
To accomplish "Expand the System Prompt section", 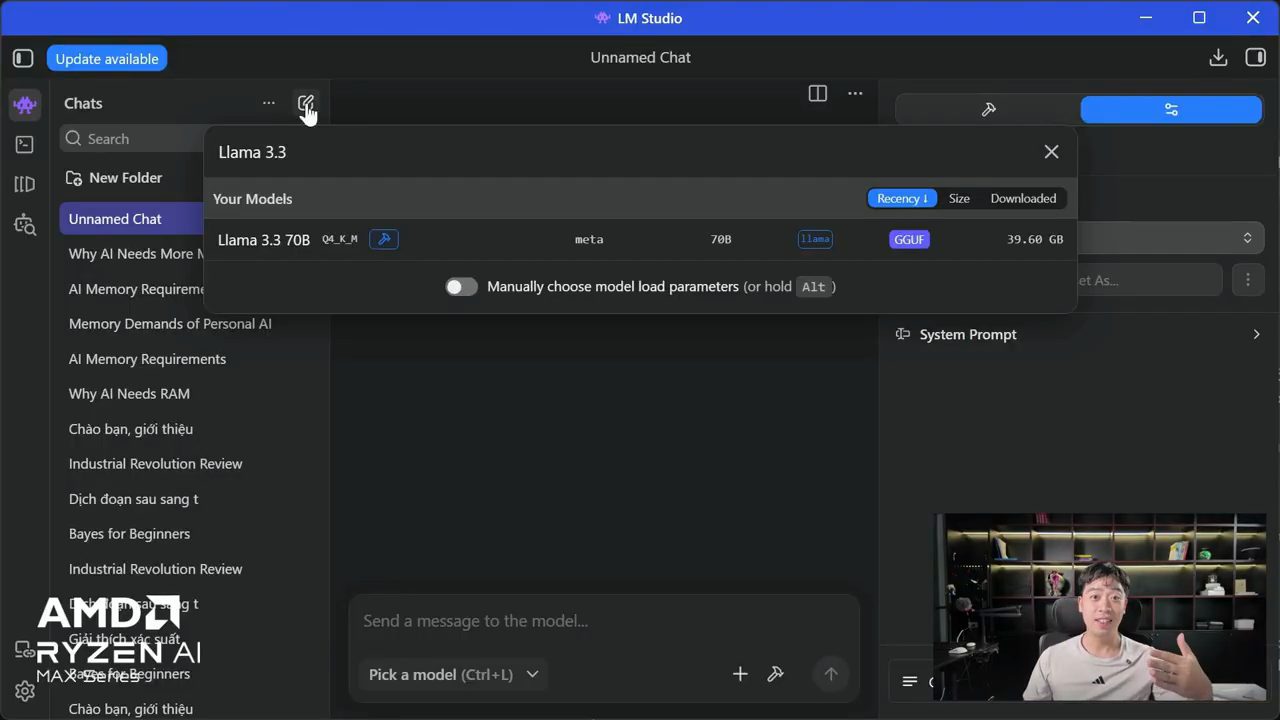I will [1078, 334].
